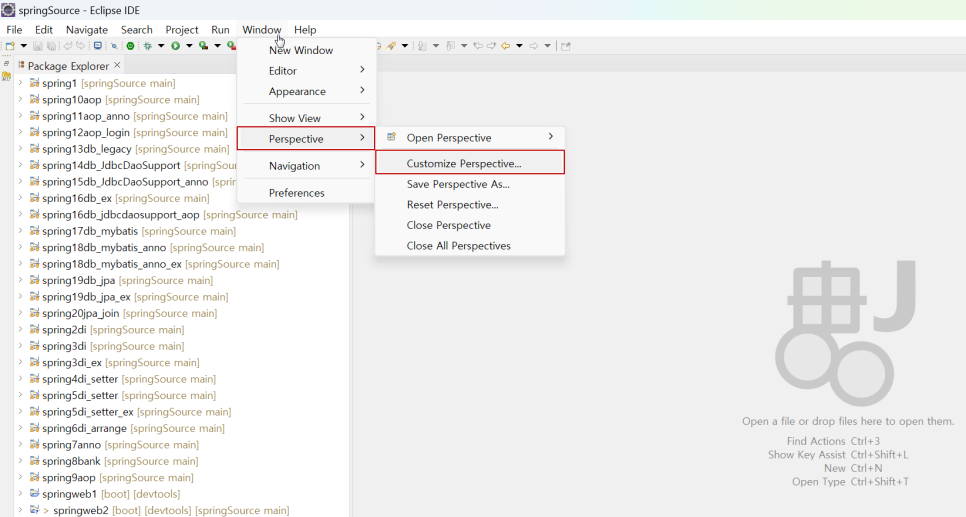966x517 pixels.
Task: Open the File menu
Action: pos(14,30)
